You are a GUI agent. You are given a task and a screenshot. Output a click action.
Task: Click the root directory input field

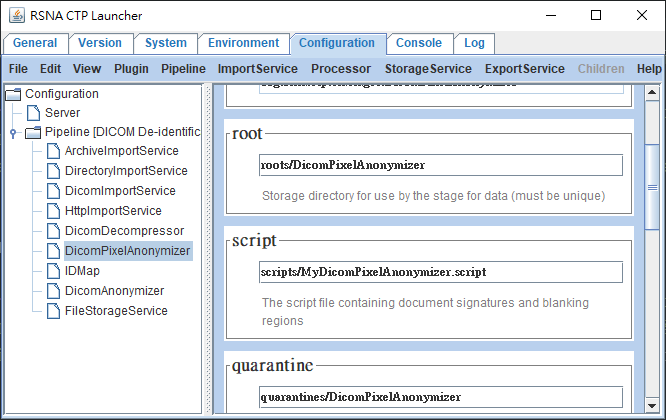[x=441, y=165]
